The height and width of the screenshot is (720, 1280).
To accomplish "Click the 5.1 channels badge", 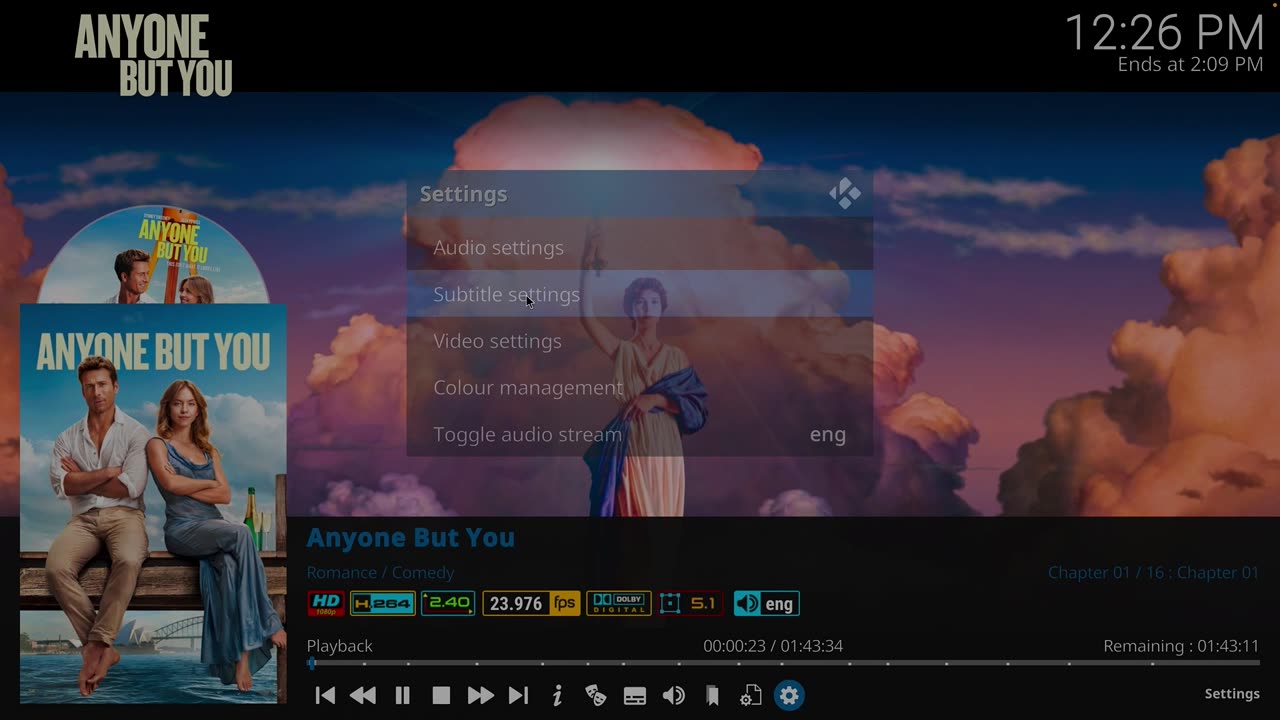I will pyautogui.click(x=690, y=603).
